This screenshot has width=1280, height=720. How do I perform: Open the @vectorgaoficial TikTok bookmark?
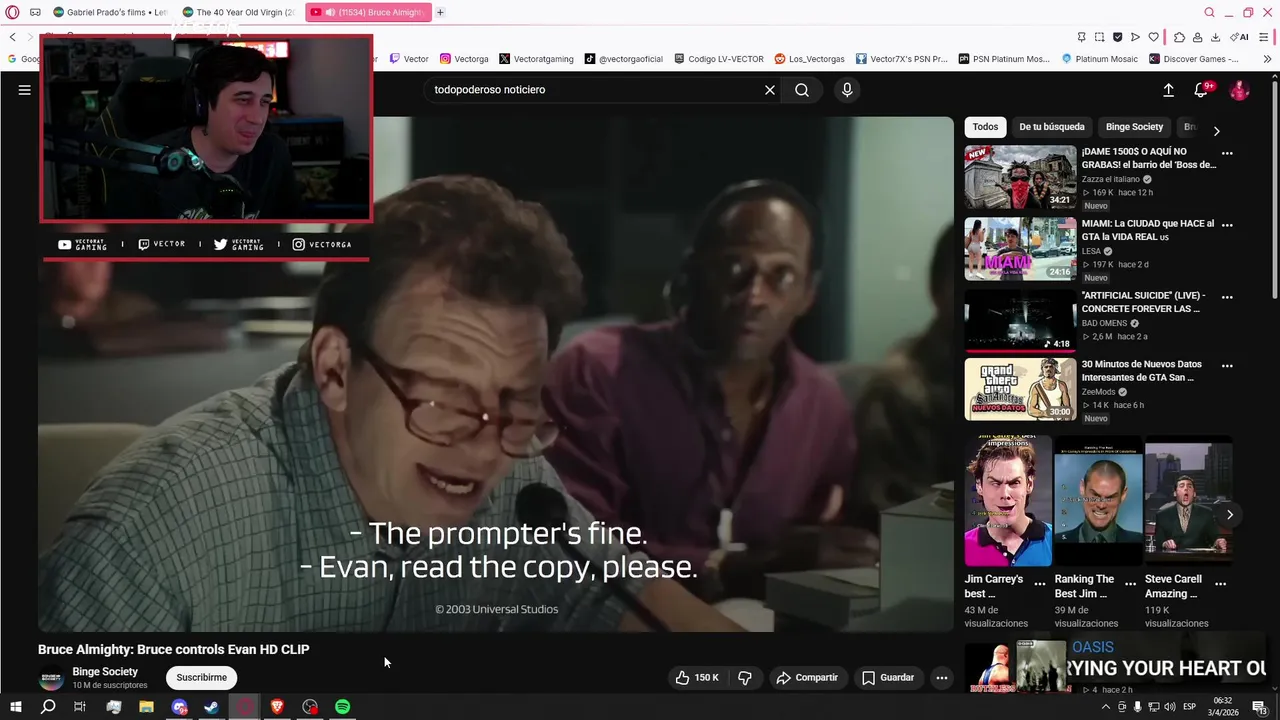[624, 59]
